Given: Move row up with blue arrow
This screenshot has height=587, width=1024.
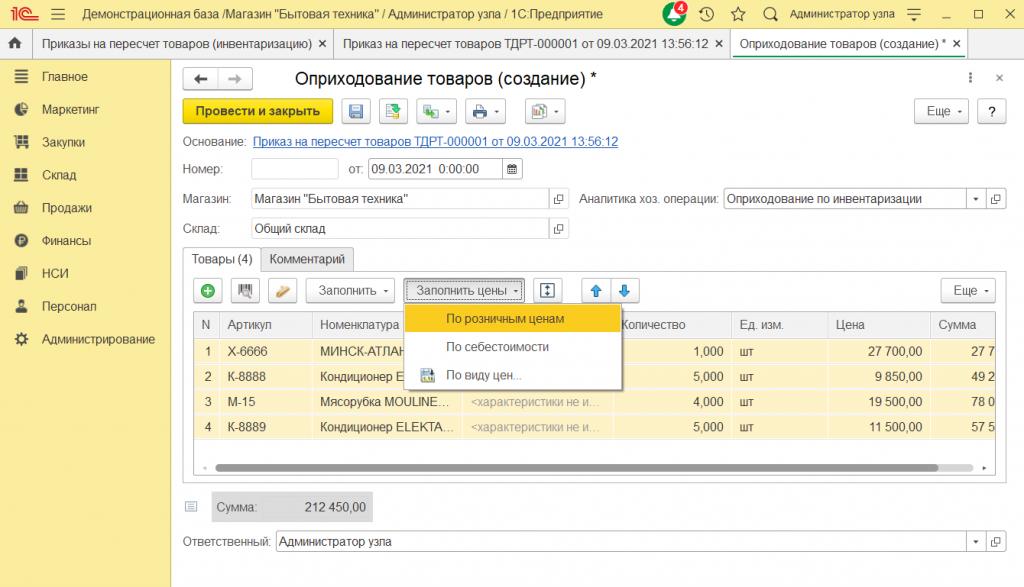Looking at the screenshot, I should [596, 291].
